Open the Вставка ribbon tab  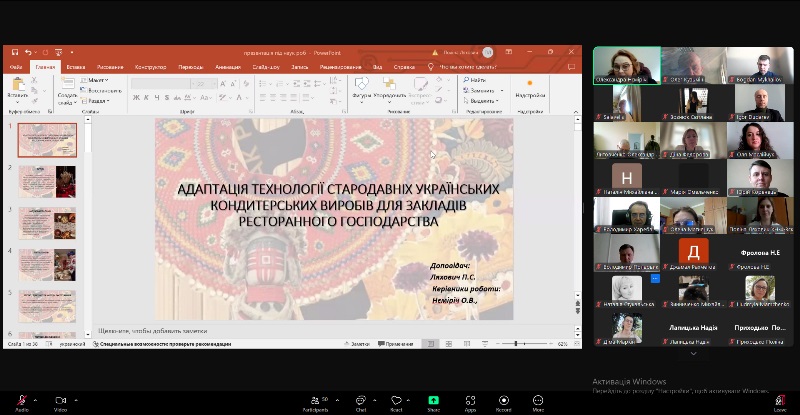(x=76, y=67)
